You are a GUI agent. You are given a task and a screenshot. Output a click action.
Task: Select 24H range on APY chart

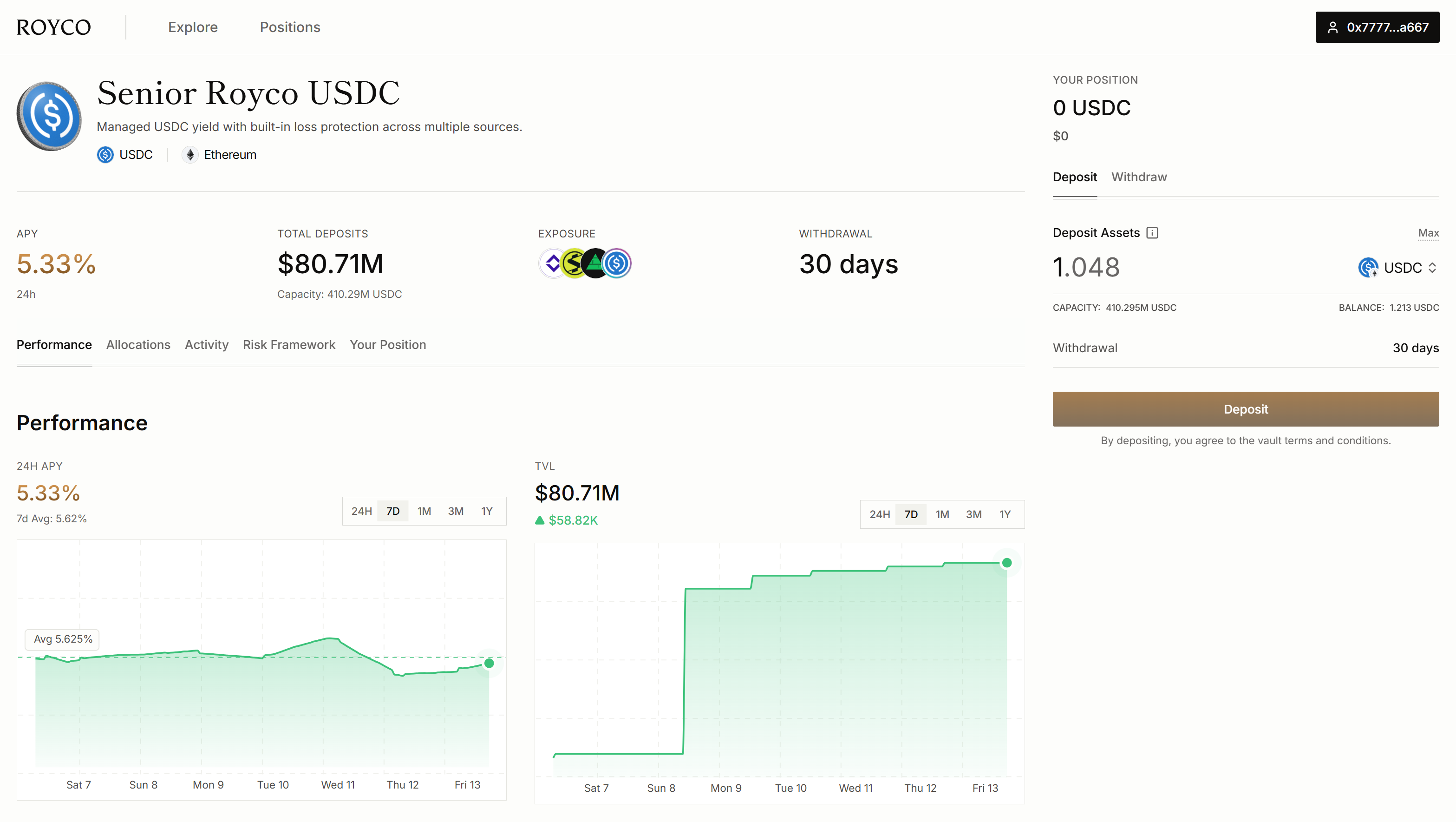(x=361, y=511)
